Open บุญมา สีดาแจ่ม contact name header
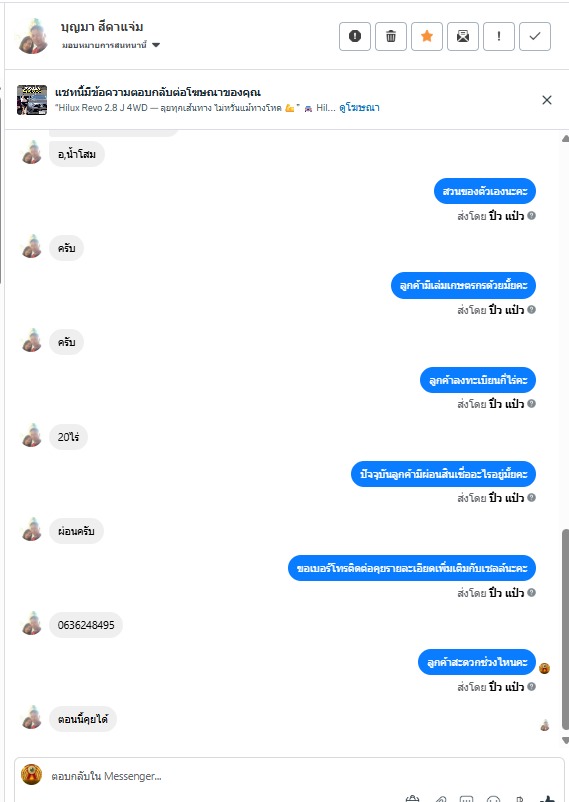The width and height of the screenshot is (569, 802). click(x=102, y=27)
